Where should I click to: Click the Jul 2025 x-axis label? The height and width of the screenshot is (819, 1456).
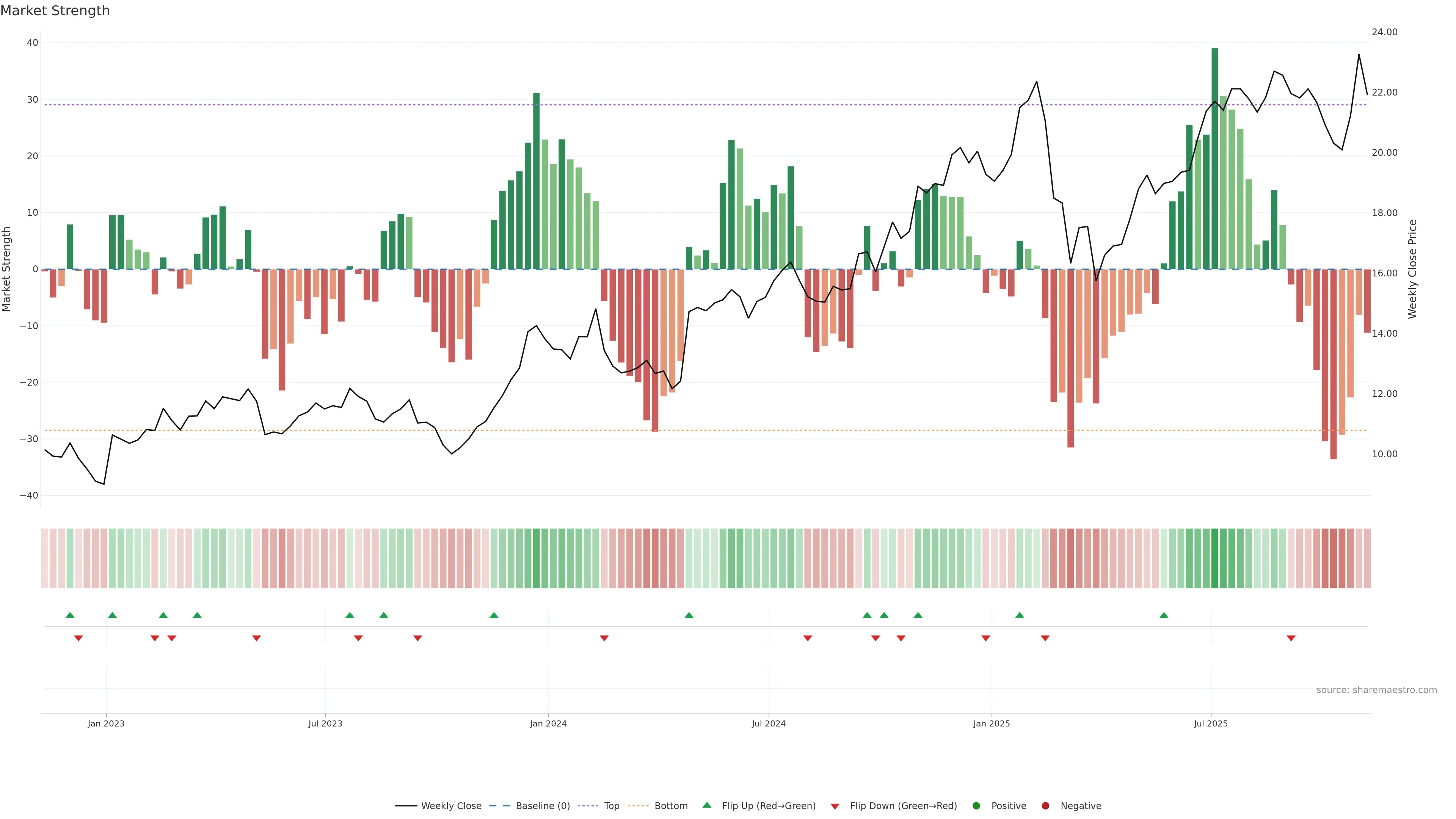click(x=1211, y=723)
